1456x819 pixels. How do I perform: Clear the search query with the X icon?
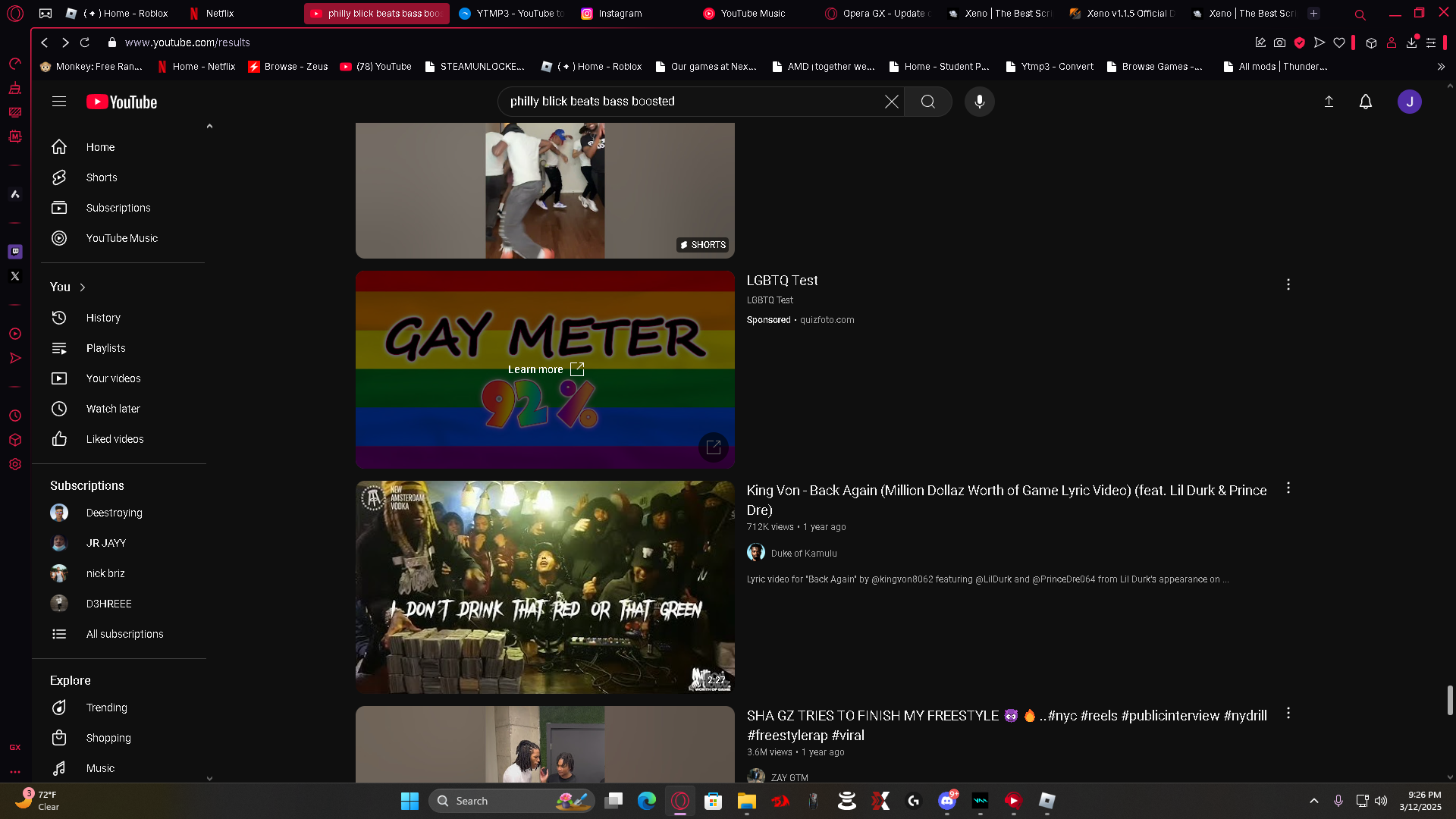(892, 102)
